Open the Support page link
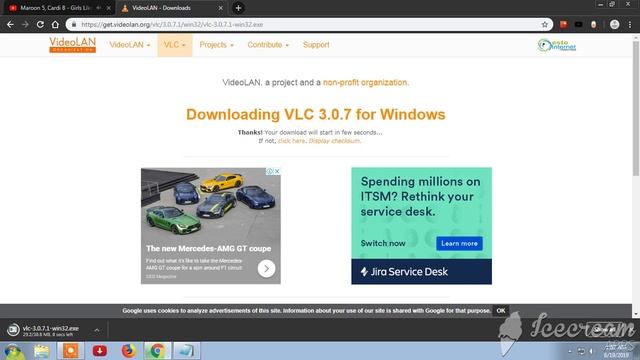The height and width of the screenshot is (360, 640). click(x=316, y=45)
